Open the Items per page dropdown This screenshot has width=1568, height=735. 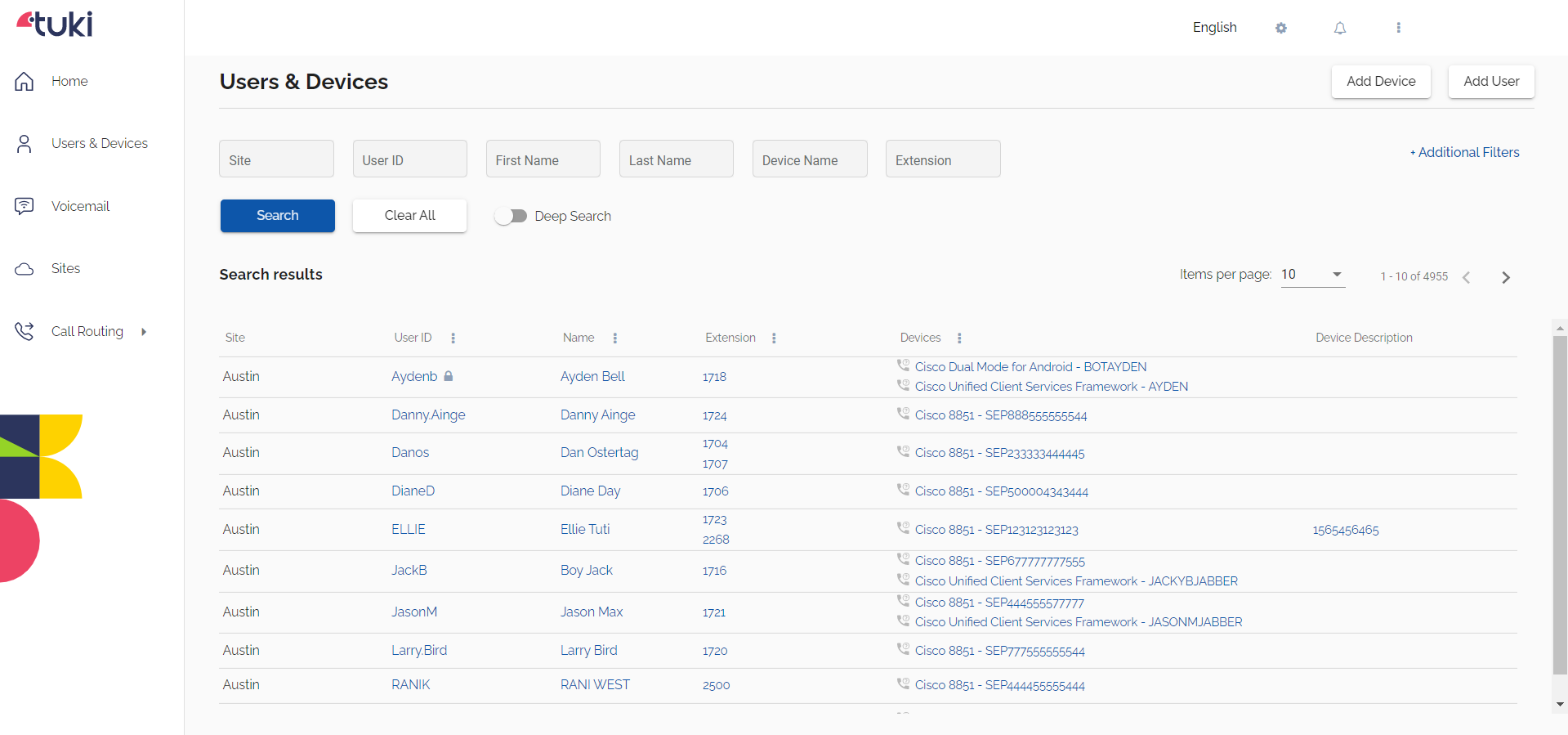pos(1312,275)
